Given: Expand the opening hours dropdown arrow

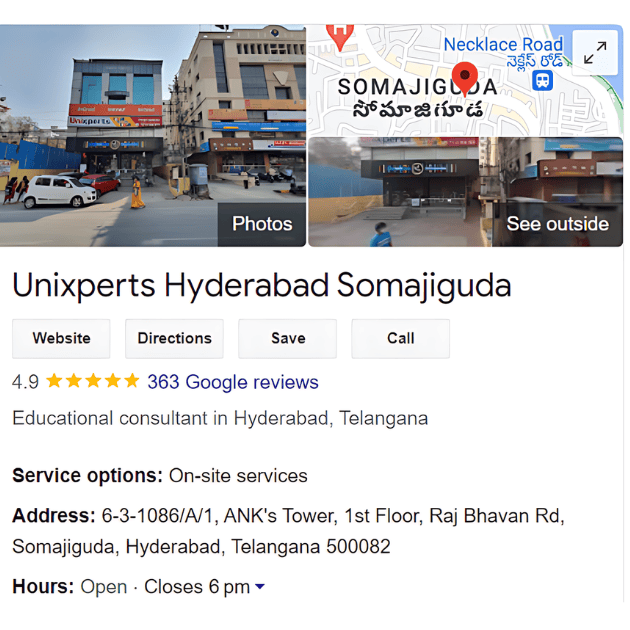Looking at the screenshot, I should pyautogui.click(x=260, y=586).
